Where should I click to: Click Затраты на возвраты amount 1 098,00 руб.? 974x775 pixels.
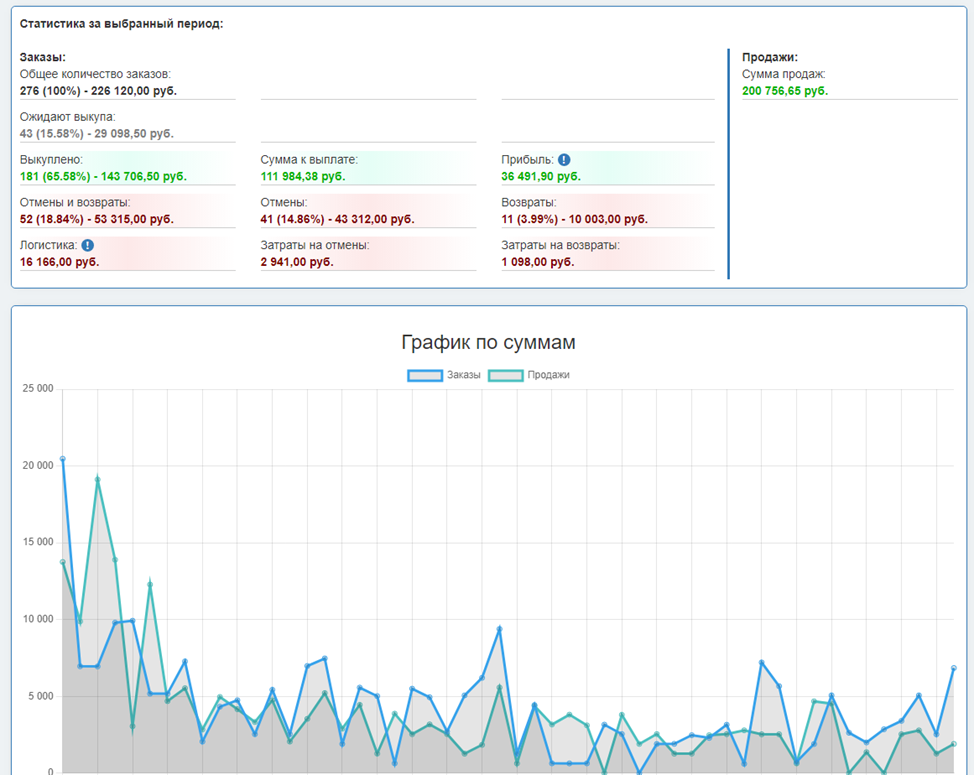(x=537, y=262)
